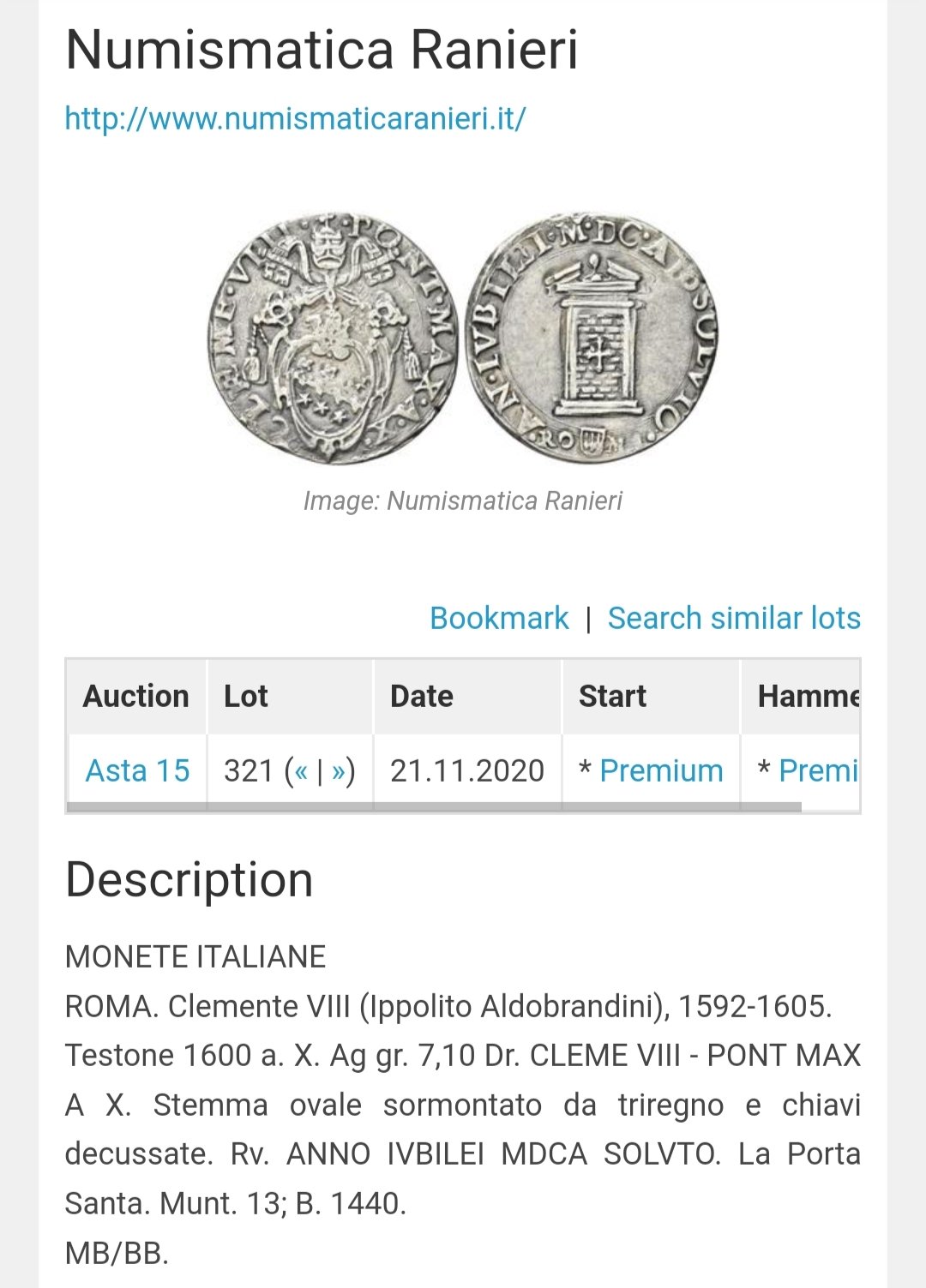Click the Premium link under Hammer column
926x1288 pixels.
(x=819, y=770)
